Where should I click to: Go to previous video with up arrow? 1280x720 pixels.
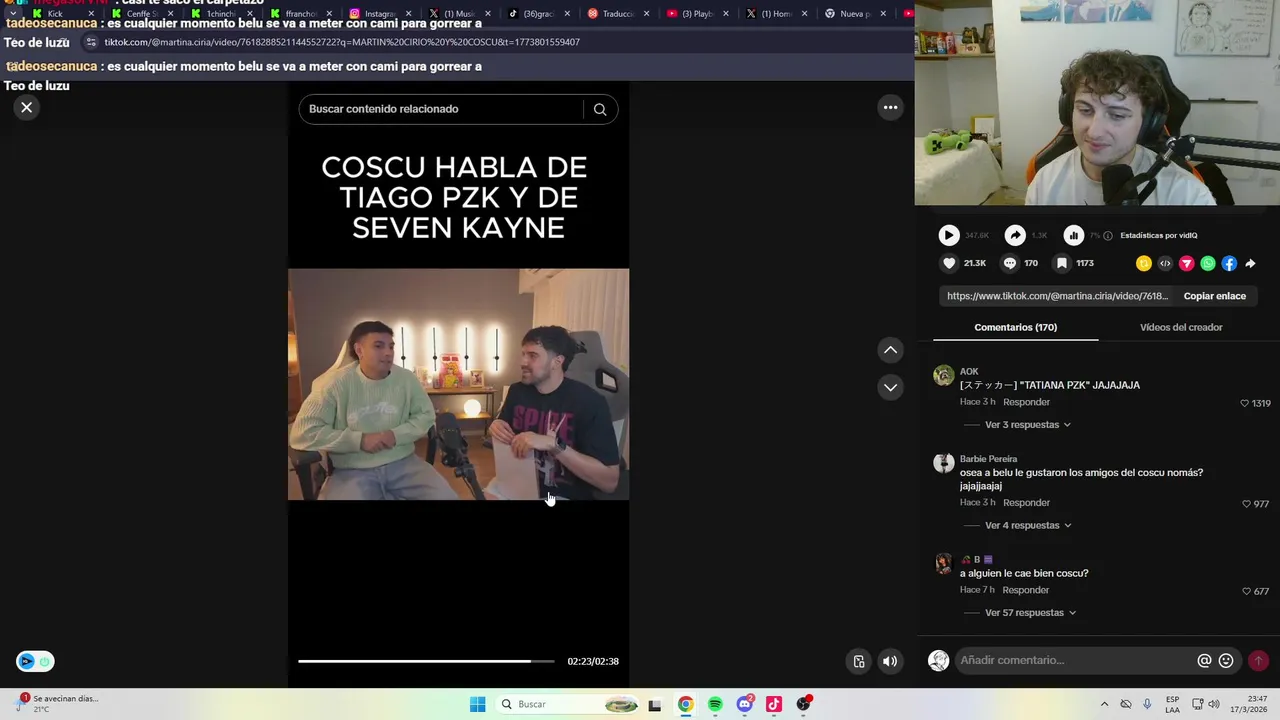[x=890, y=350]
